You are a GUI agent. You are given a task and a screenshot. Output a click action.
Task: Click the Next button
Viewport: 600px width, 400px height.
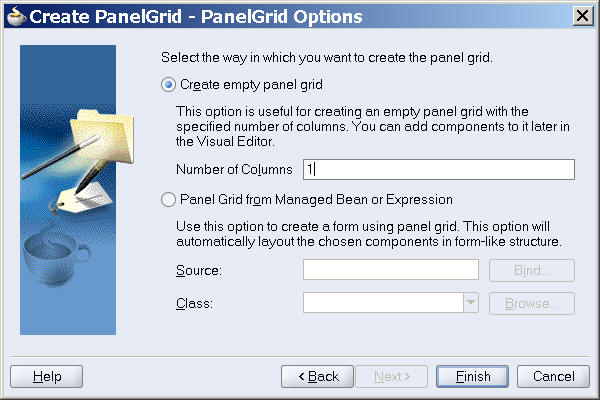click(392, 376)
